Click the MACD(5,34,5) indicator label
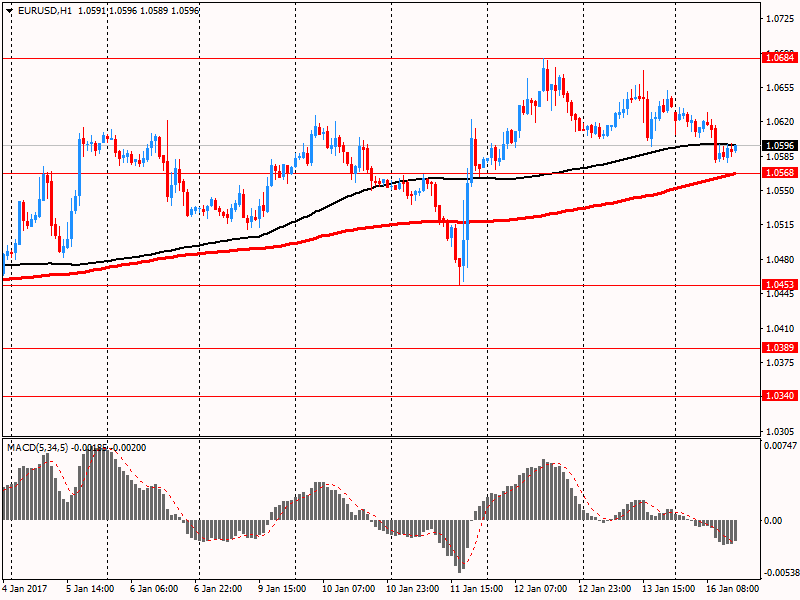 (38, 447)
